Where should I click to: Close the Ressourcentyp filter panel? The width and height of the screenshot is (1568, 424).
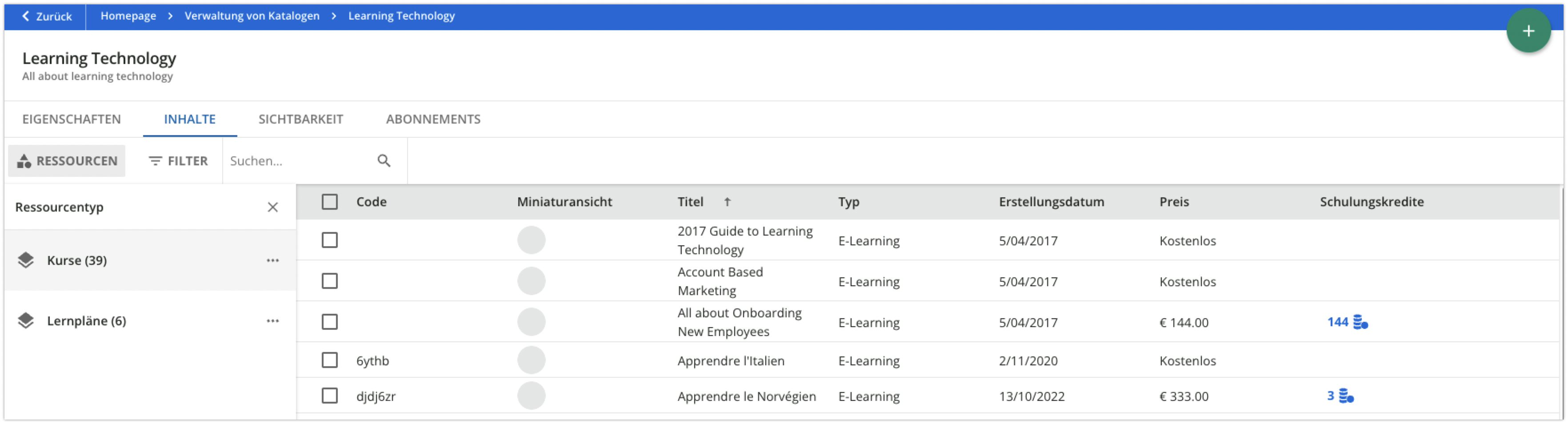pos(273,208)
